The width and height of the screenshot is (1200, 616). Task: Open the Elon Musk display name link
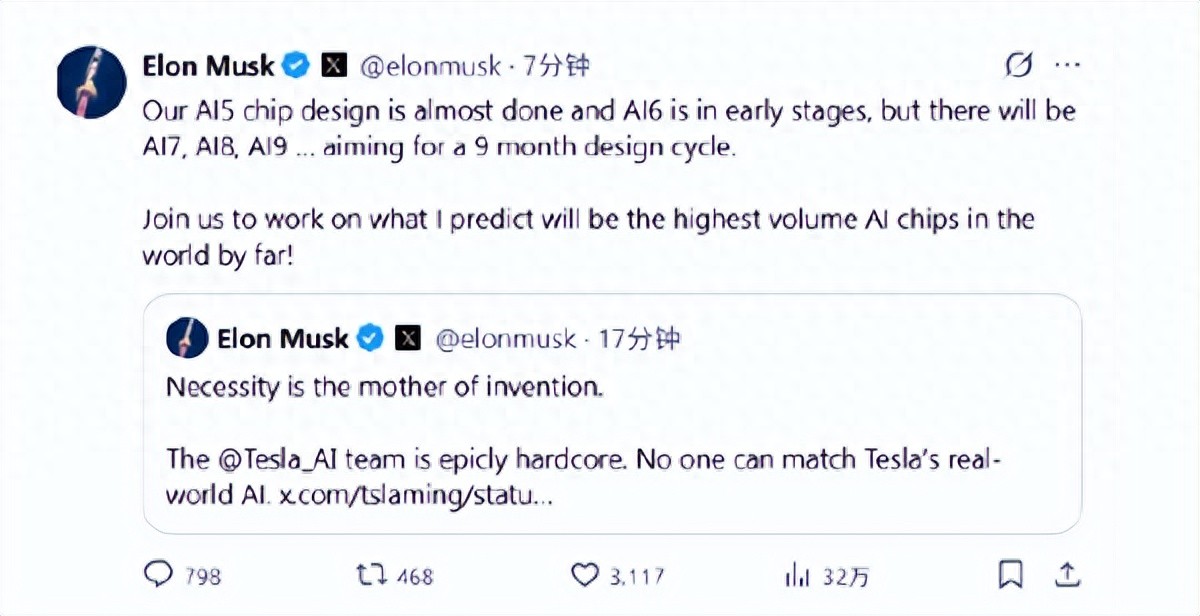(x=209, y=67)
